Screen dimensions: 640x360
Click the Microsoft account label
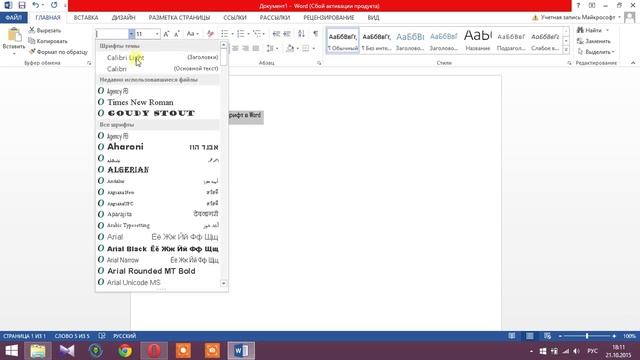click(x=578, y=18)
